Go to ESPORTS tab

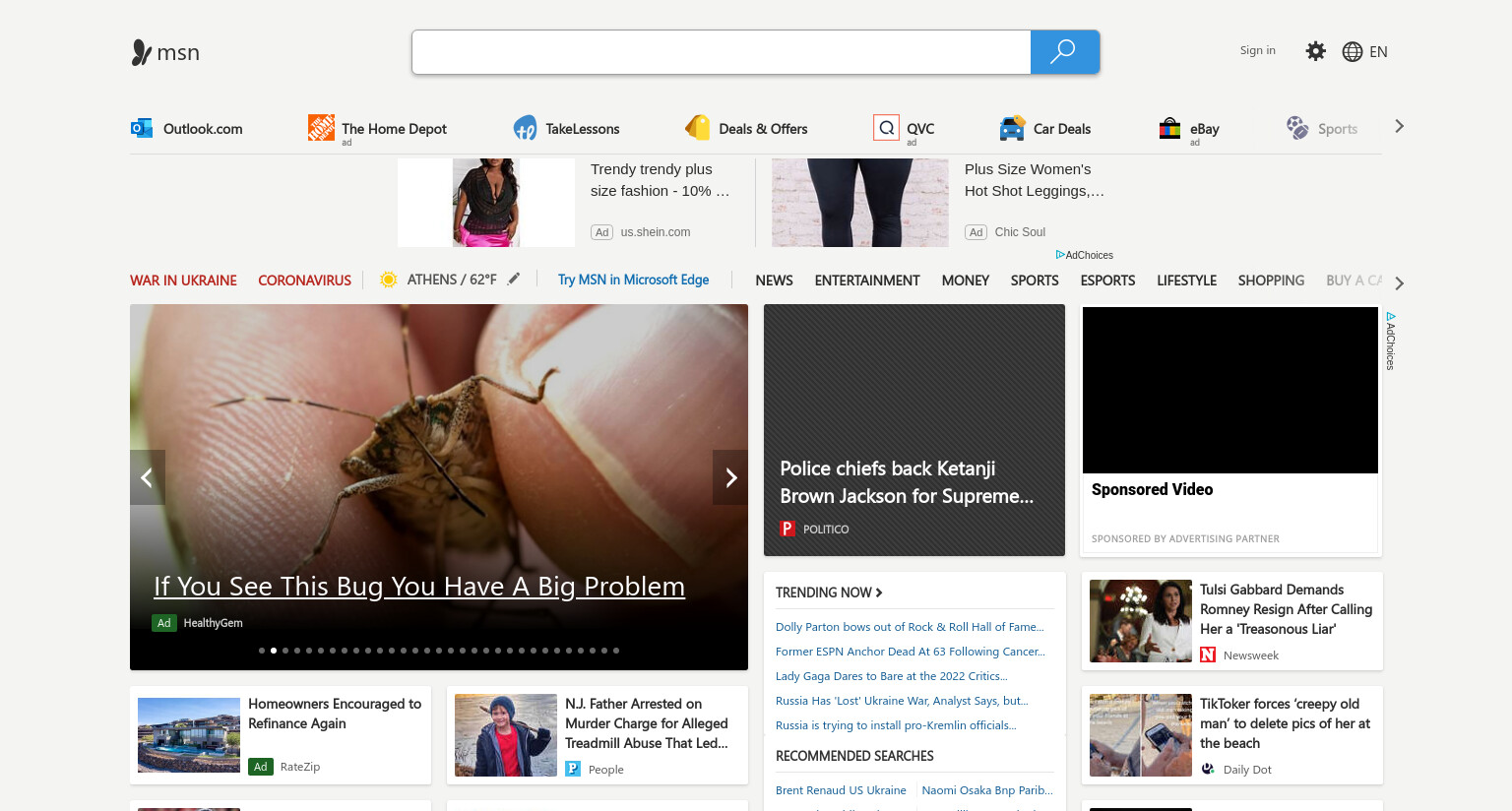click(x=1107, y=281)
